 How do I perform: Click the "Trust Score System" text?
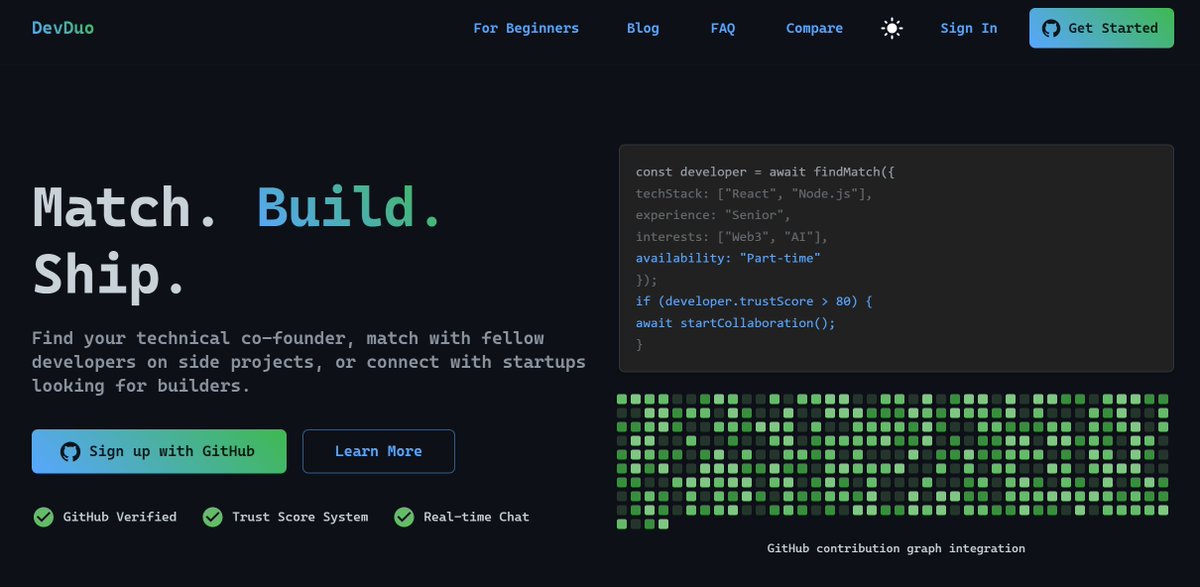[x=300, y=517]
